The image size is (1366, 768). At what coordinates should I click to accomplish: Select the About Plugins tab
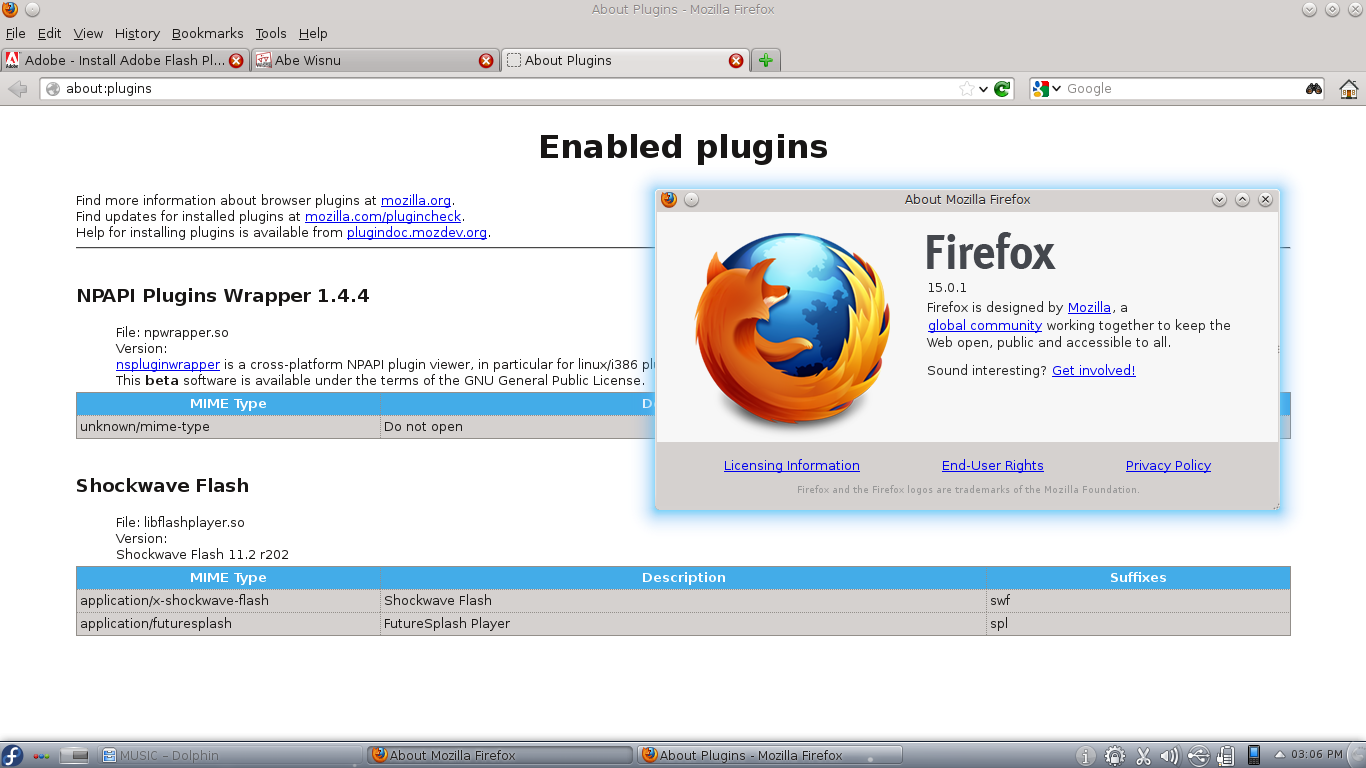(x=624, y=60)
